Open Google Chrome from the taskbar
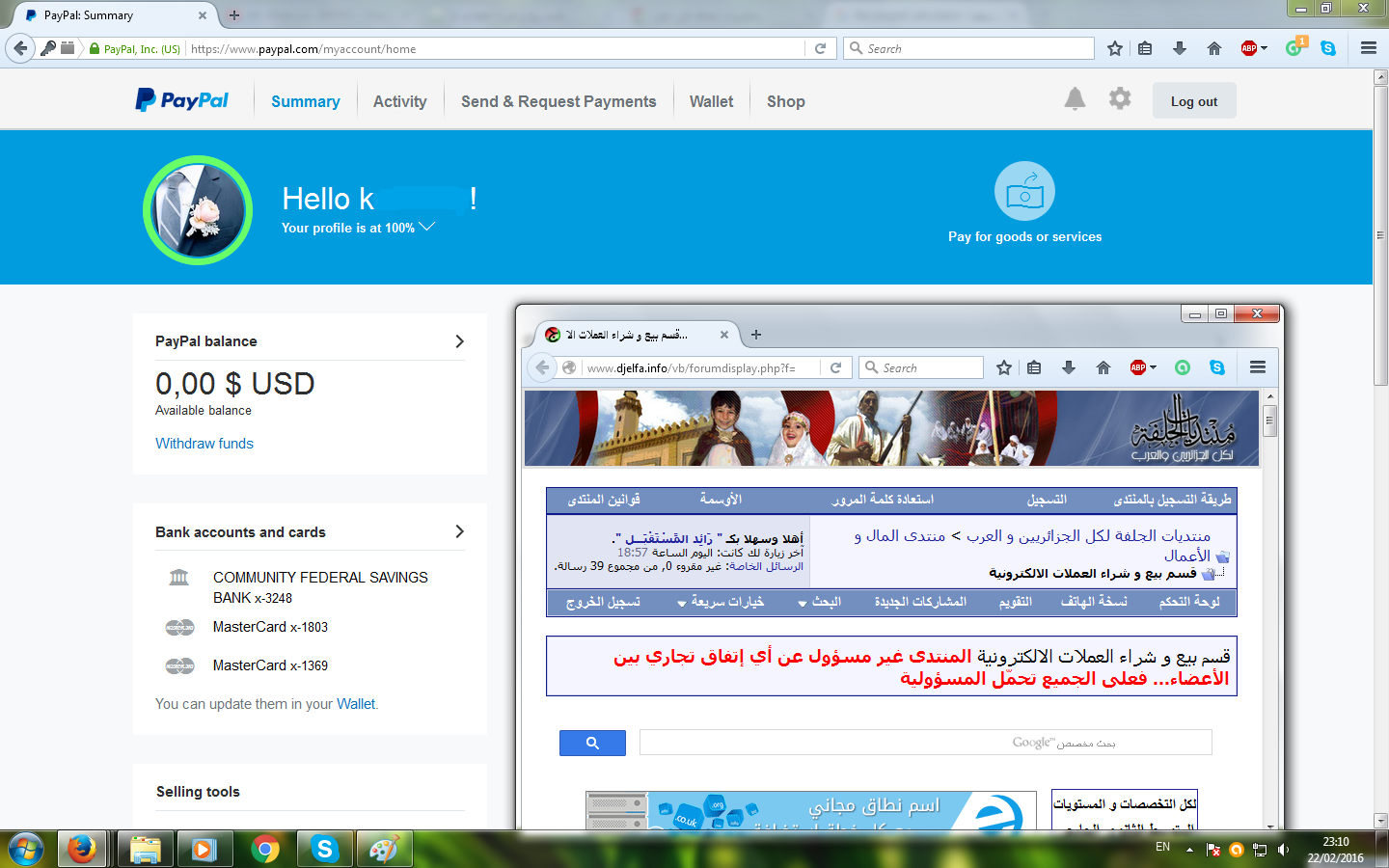The width and height of the screenshot is (1389, 868). pos(265,850)
